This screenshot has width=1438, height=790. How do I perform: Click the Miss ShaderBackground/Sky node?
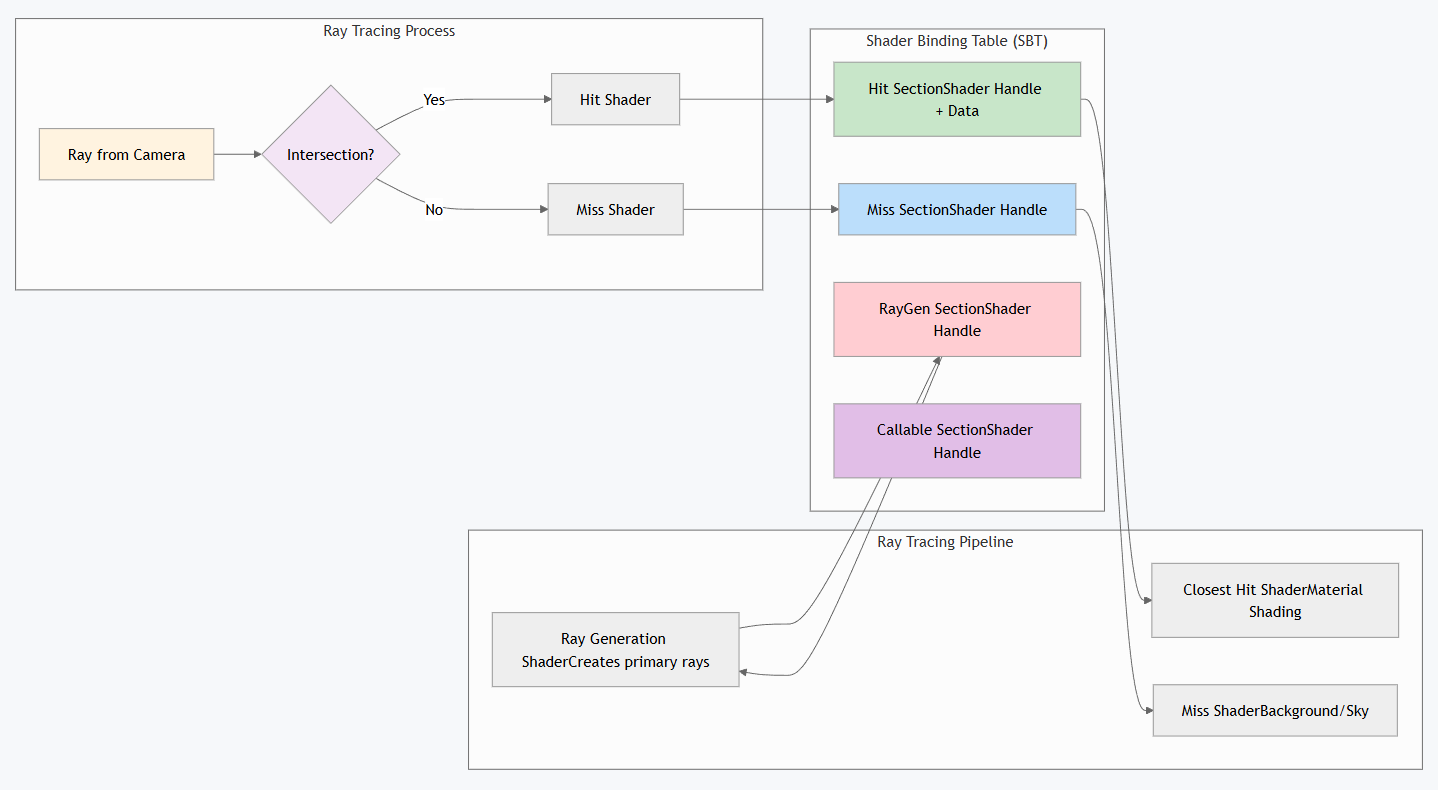click(x=1274, y=711)
